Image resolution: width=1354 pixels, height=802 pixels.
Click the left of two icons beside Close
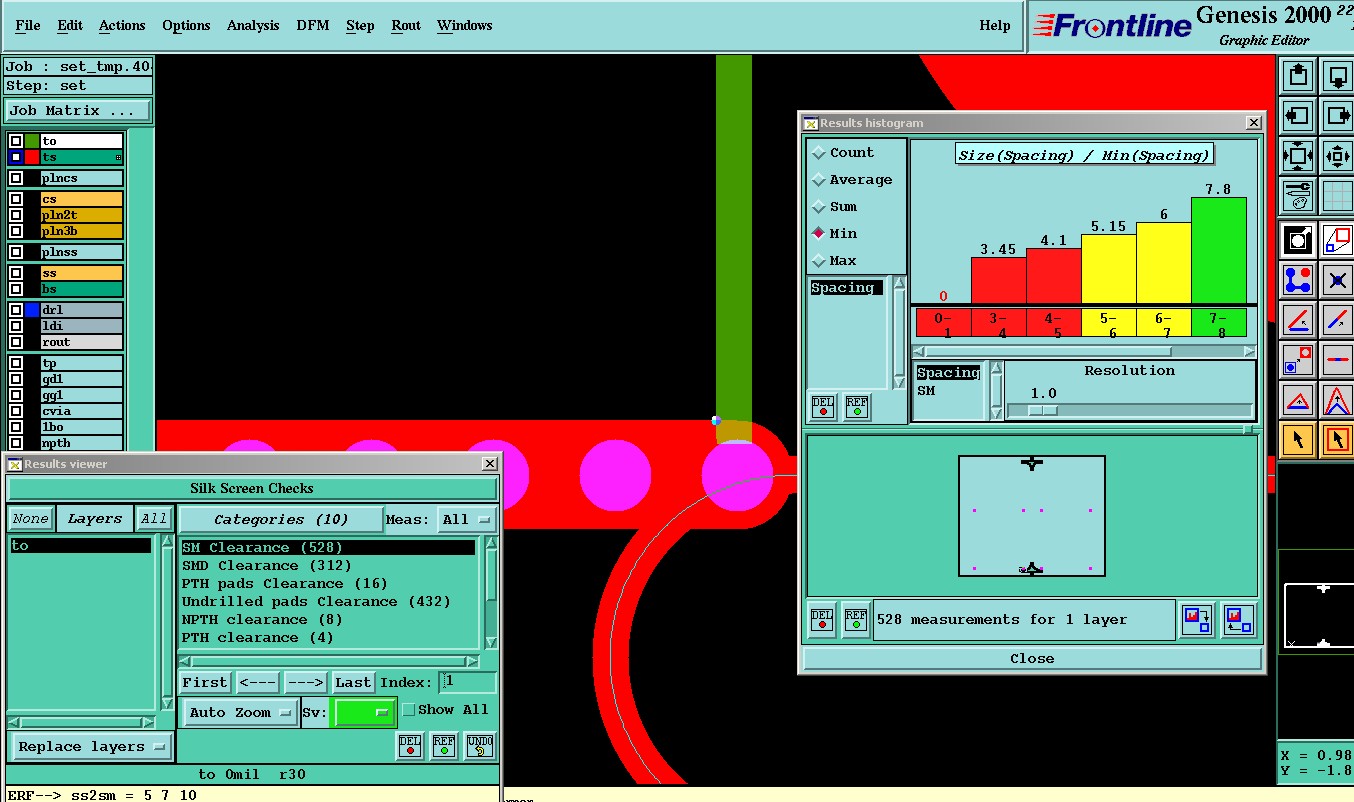[x=1196, y=620]
